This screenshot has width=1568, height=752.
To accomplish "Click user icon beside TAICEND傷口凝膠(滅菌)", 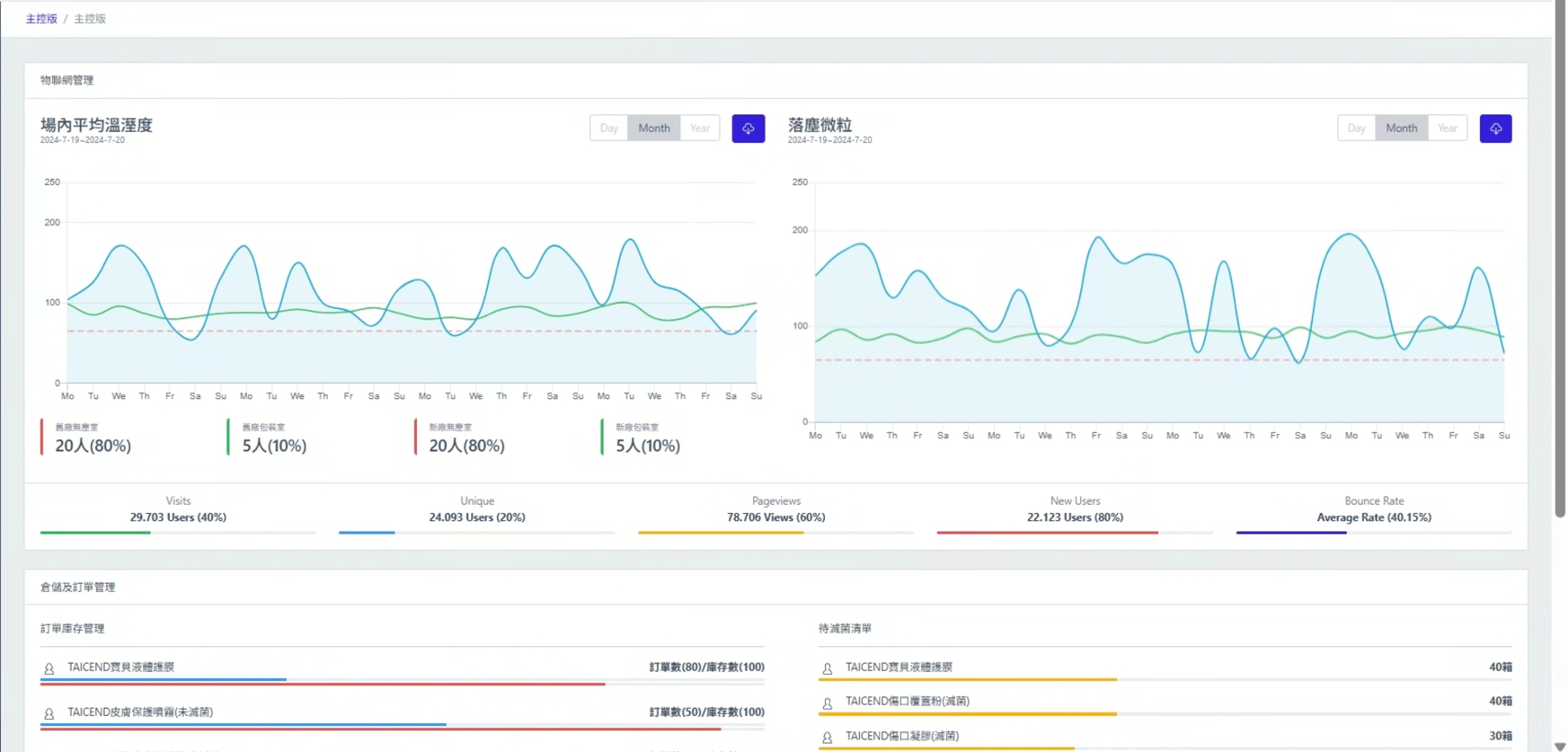I will coord(827,738).
